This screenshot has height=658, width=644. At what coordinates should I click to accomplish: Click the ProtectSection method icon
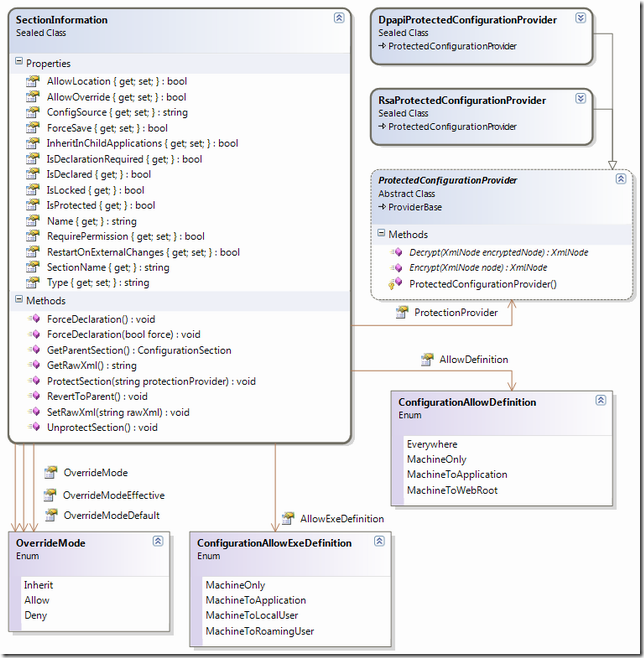[34, 381]
